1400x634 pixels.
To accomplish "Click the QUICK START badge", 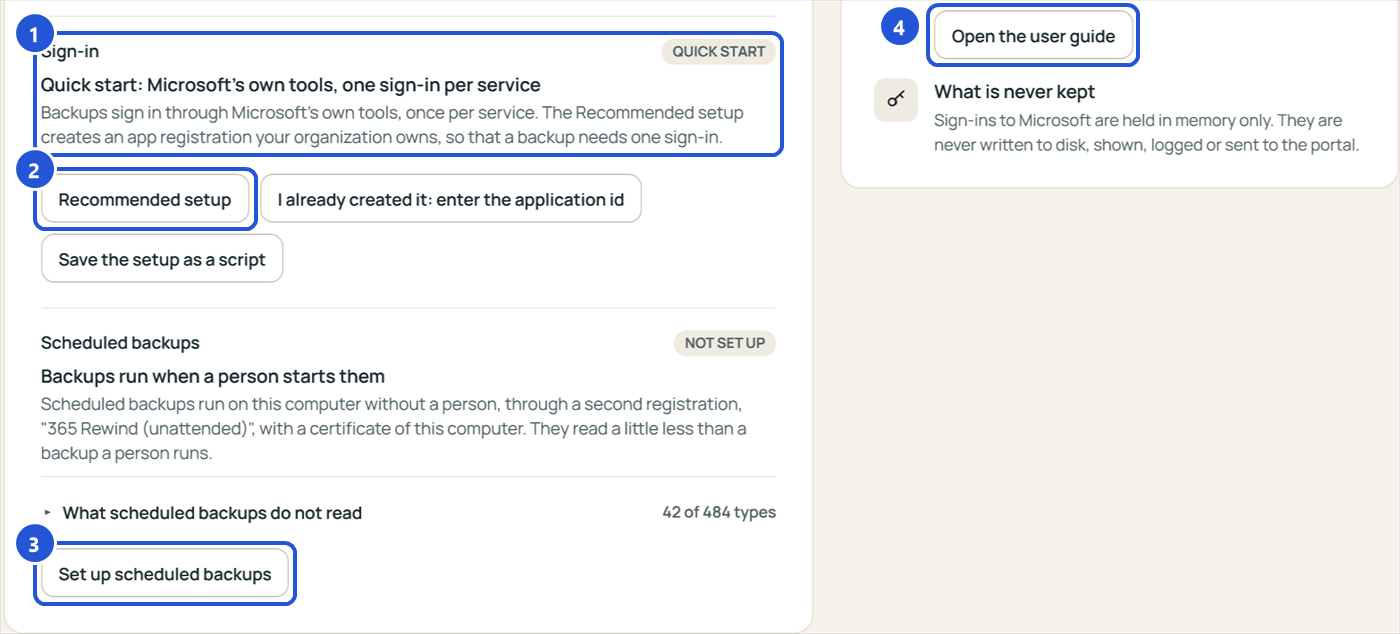I will 718,52.
